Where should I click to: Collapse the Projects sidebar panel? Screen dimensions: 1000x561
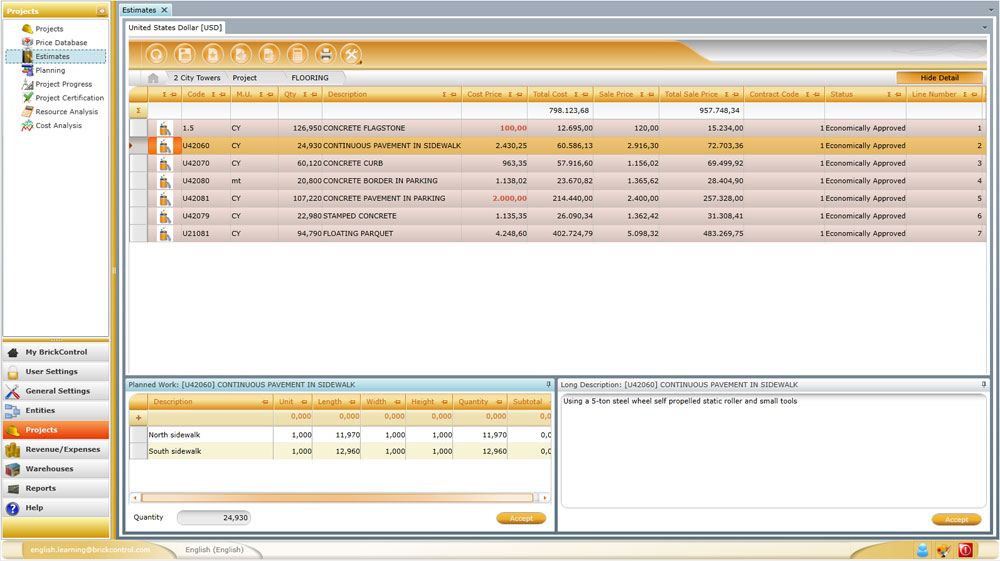click(101, 11)
